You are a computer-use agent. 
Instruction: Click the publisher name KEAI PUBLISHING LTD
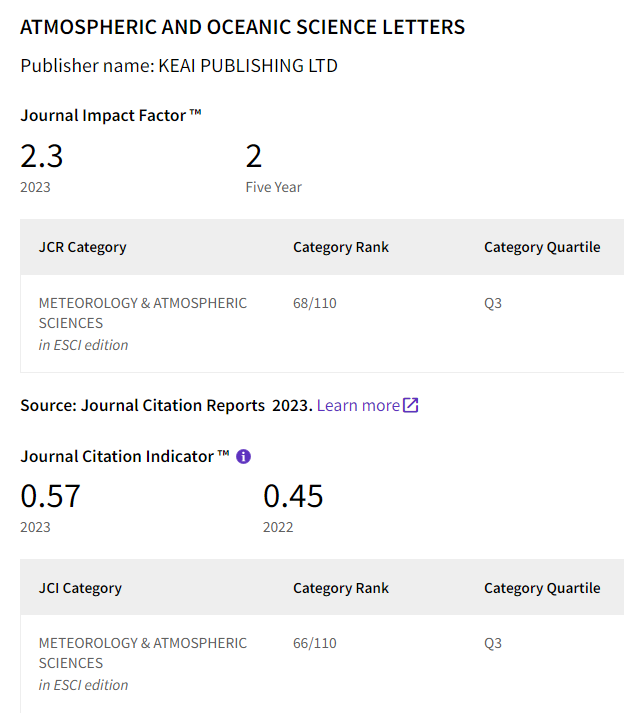tap(248, 66)
